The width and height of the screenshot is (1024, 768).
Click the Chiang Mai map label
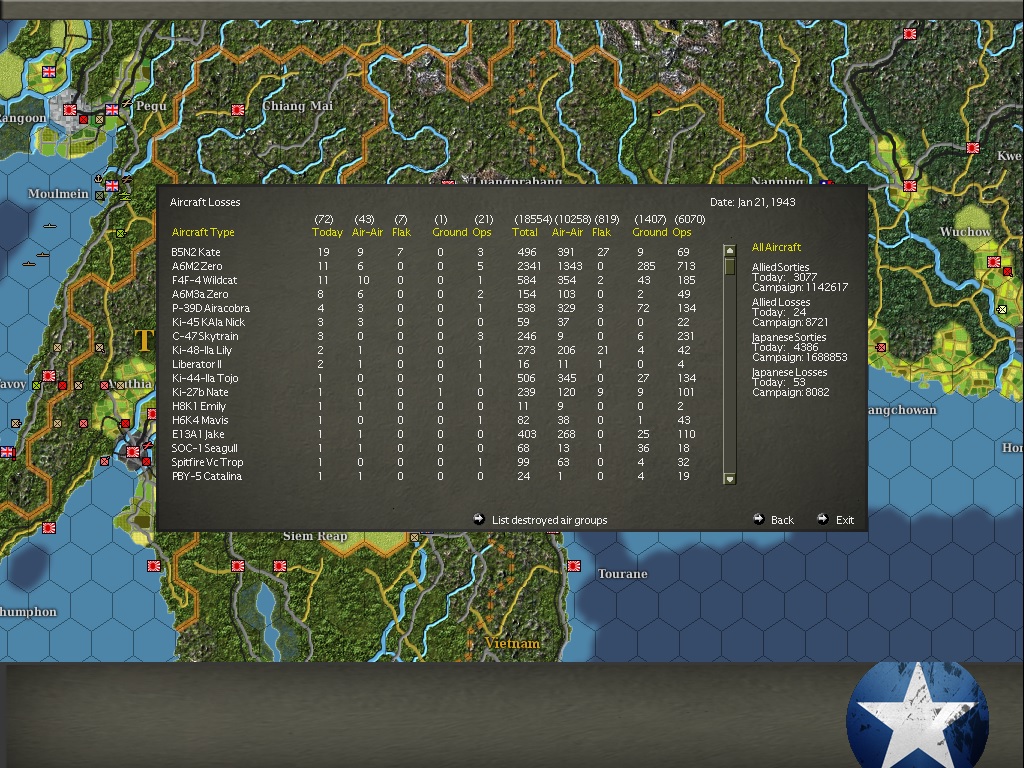coord(297,106)
